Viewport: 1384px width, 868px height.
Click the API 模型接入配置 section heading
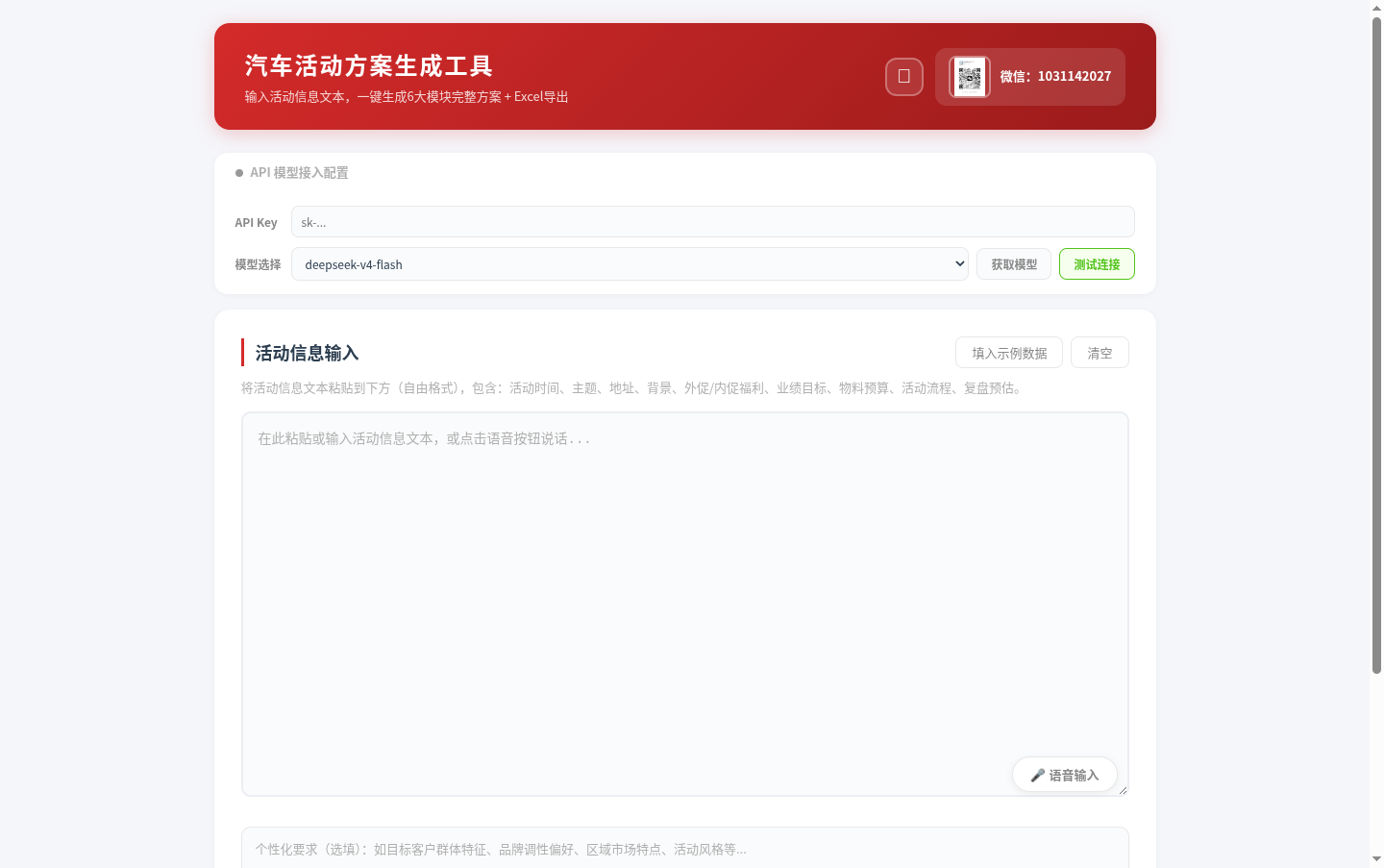(x=299, y=173)
